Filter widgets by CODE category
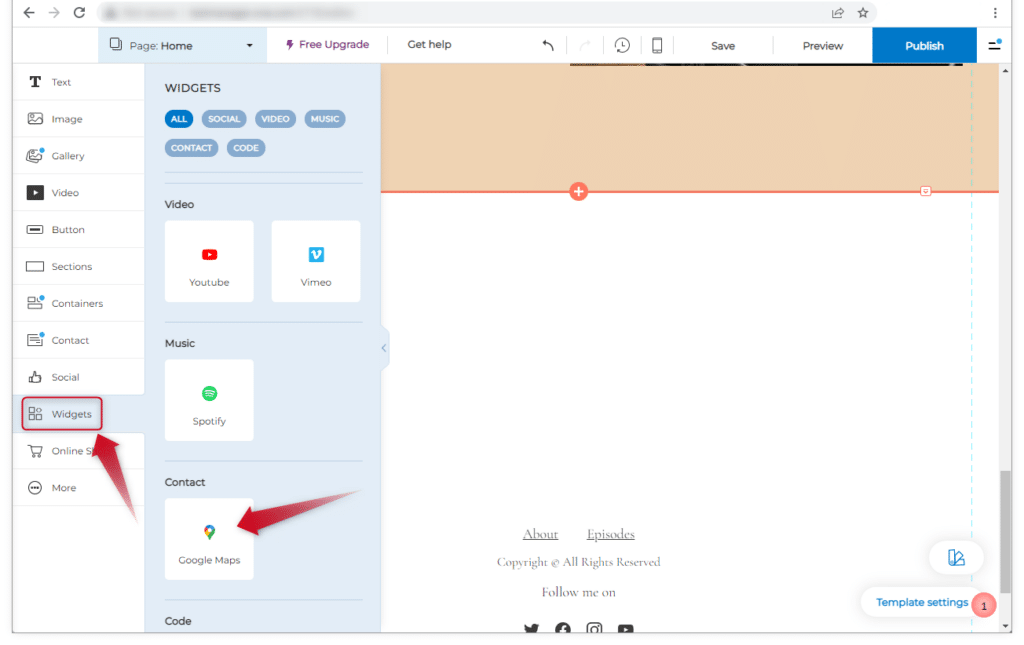 (245, 148)
